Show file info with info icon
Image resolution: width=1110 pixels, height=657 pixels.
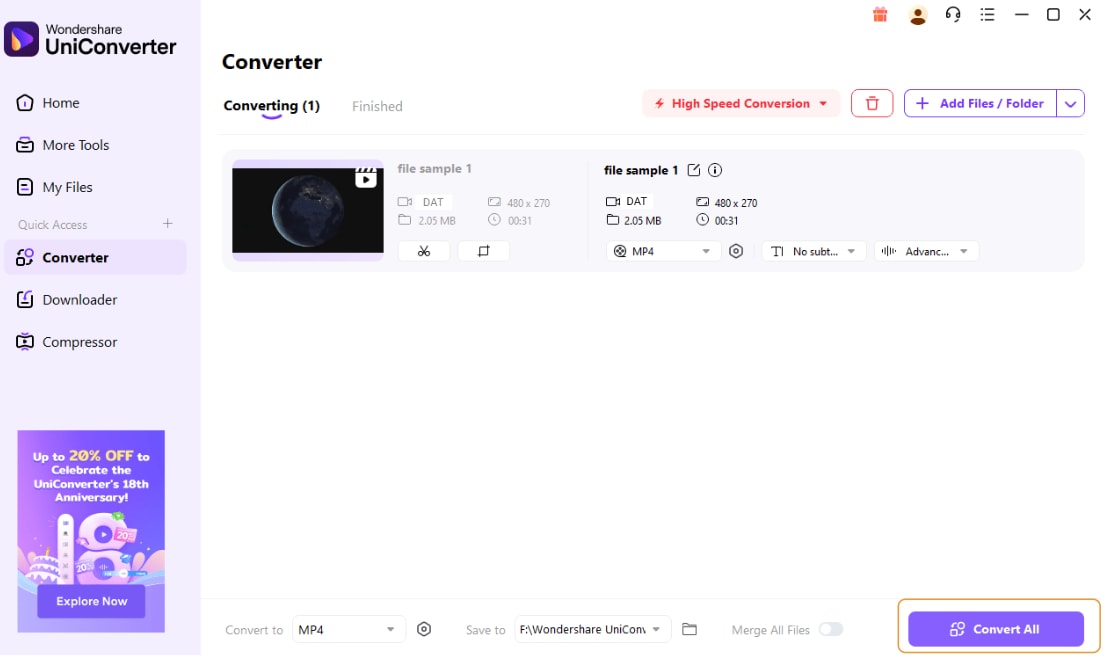tap(715, 170)
